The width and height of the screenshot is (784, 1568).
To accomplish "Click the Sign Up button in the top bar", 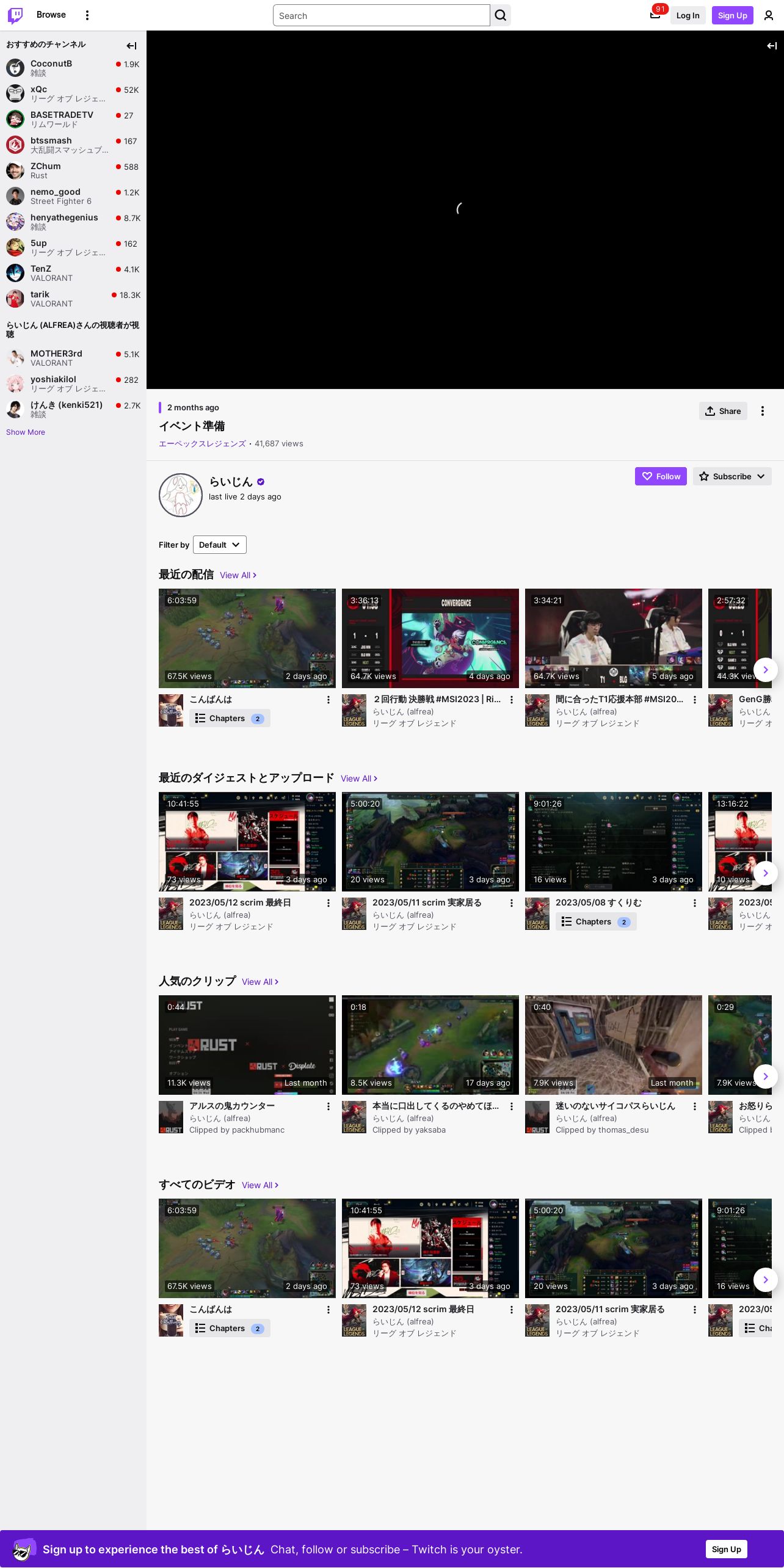I will pyautogui.click(x=732, y=15).
